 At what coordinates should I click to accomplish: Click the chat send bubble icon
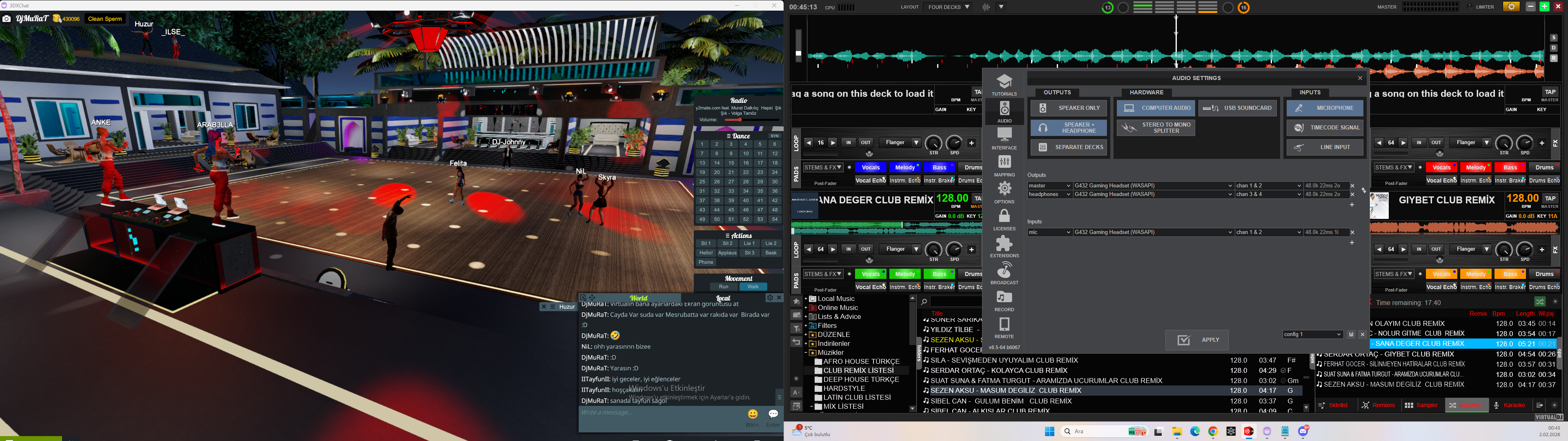773,414
